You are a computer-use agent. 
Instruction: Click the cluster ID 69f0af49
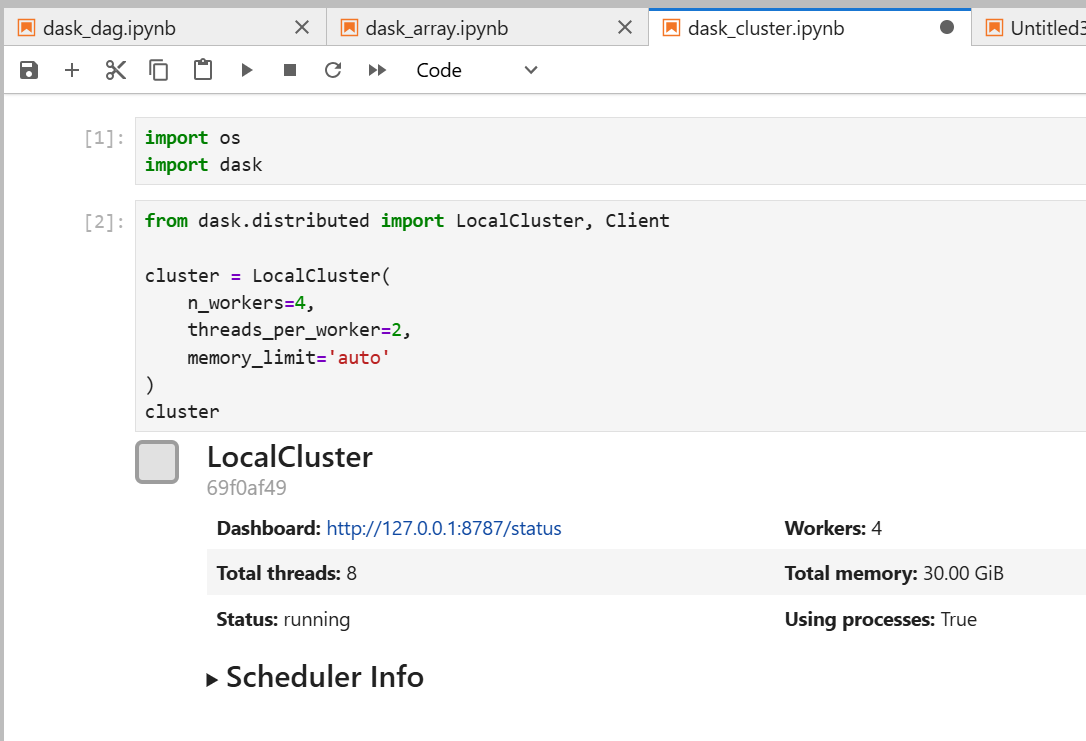247,488
